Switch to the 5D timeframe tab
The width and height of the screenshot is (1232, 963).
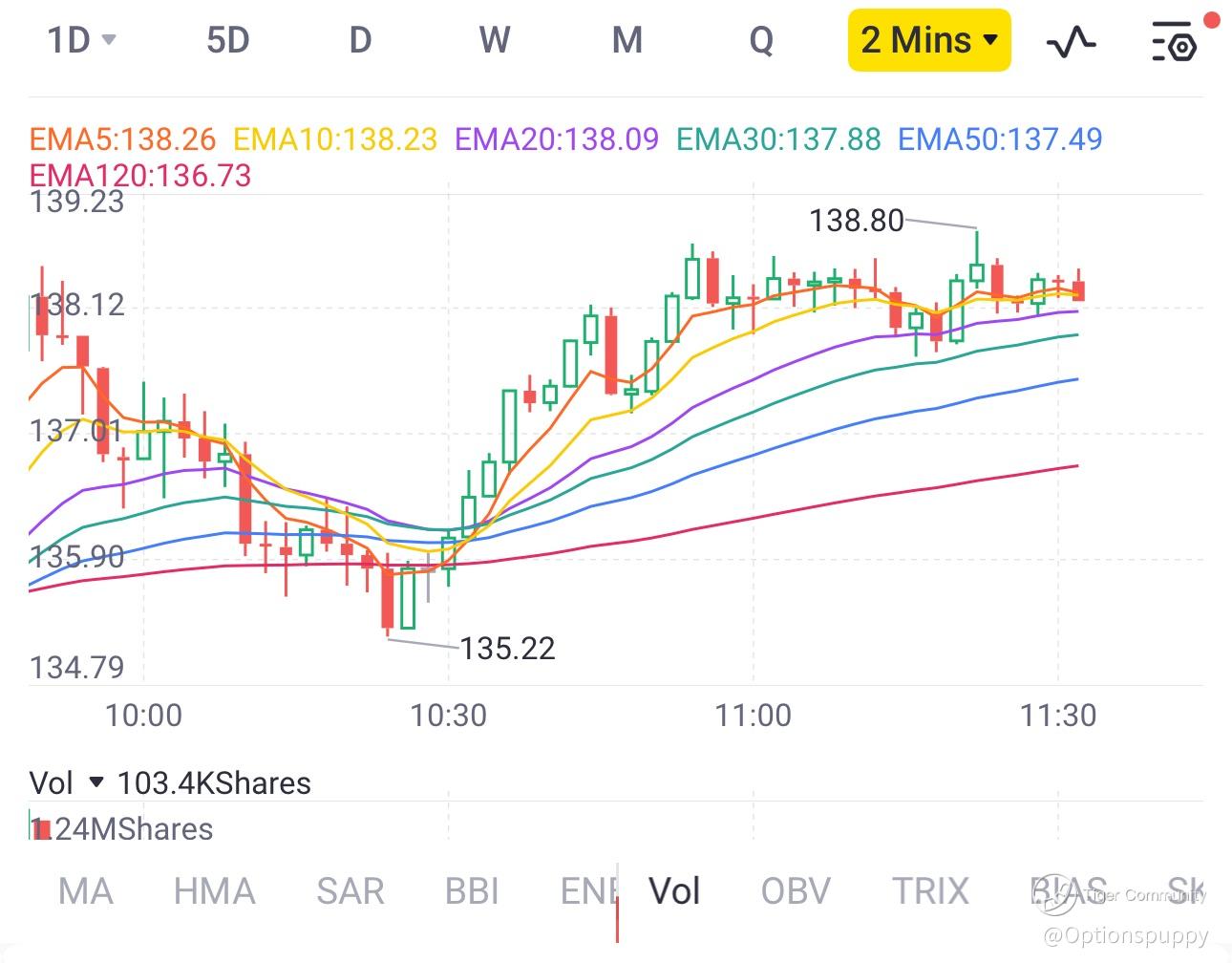(x=227, y=40)
